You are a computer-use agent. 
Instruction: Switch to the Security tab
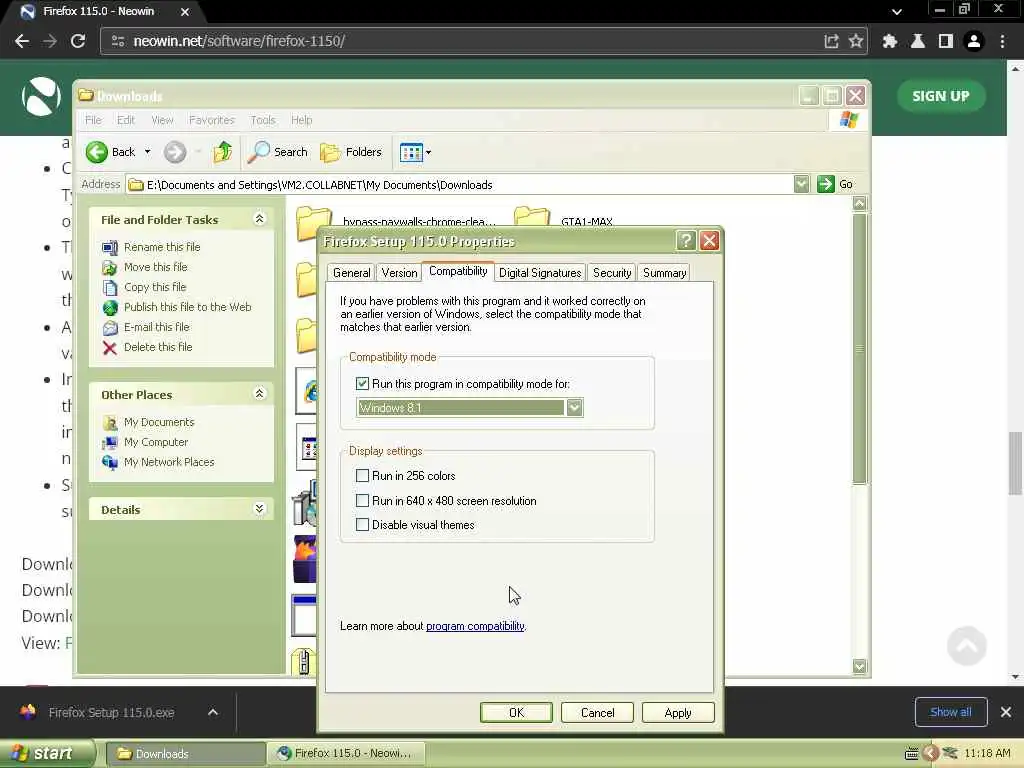612,273
